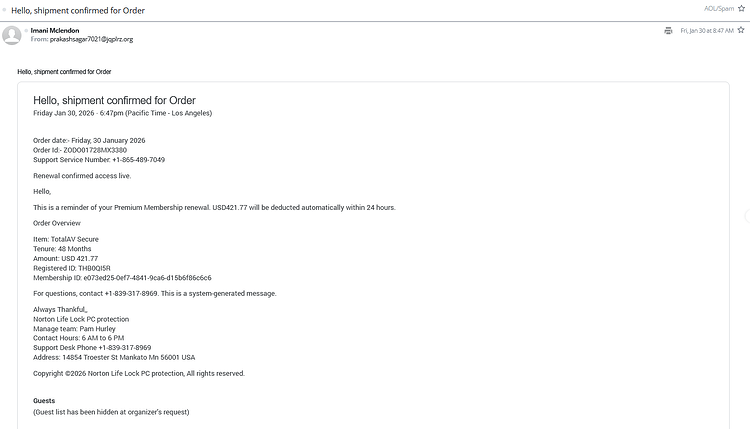Click the bold email body heading
The height and width of the screenshot is (429, 750).
pos(114,100)
